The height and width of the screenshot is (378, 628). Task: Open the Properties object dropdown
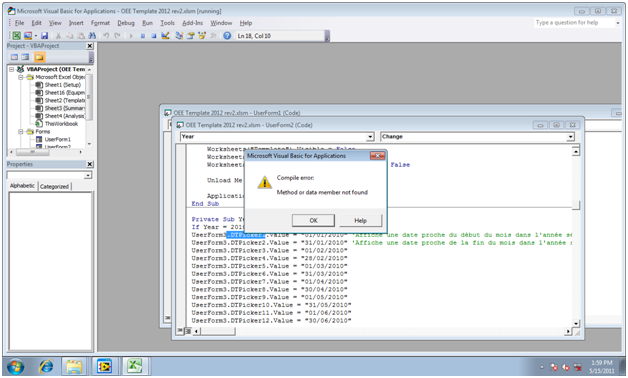pyautogui.click(x=88, y=175)
